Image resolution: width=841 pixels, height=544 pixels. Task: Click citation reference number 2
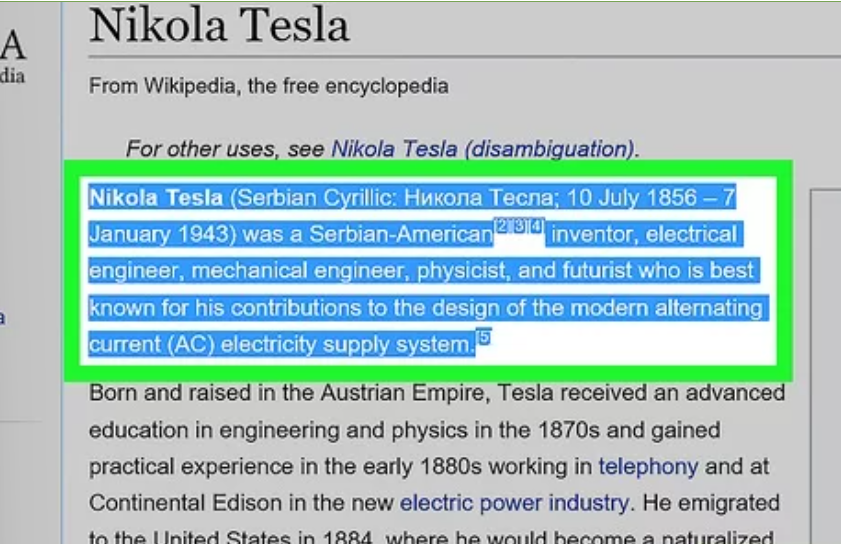tap(502, 227)
